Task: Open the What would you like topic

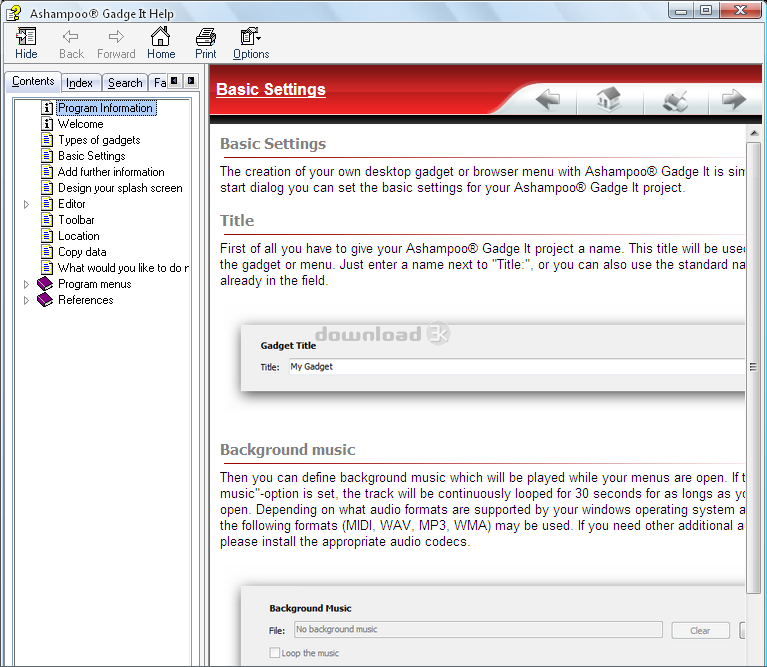Action: 123,268
